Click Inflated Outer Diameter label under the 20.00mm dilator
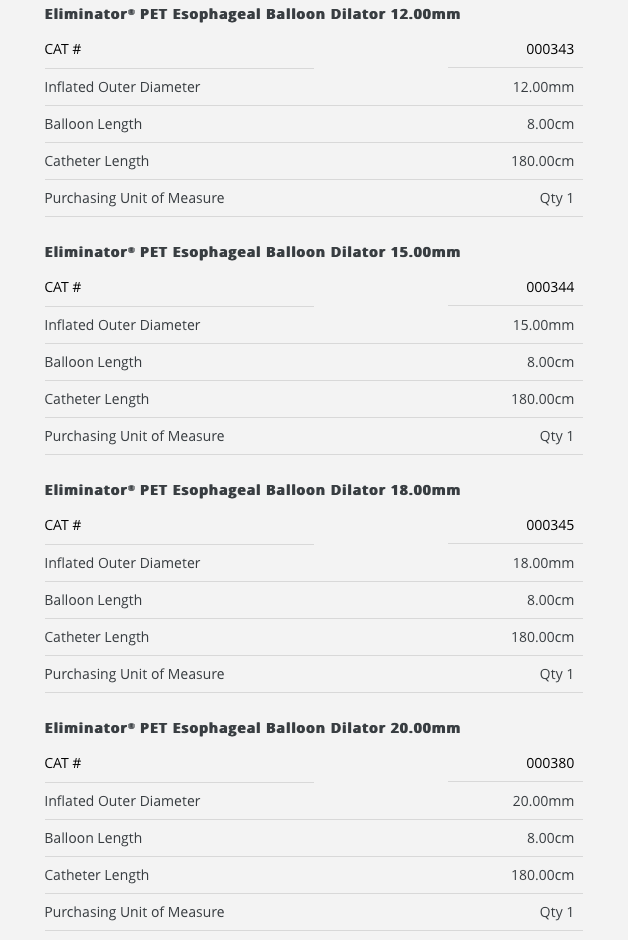Screen dimensions: 628x940 (122, 801)
